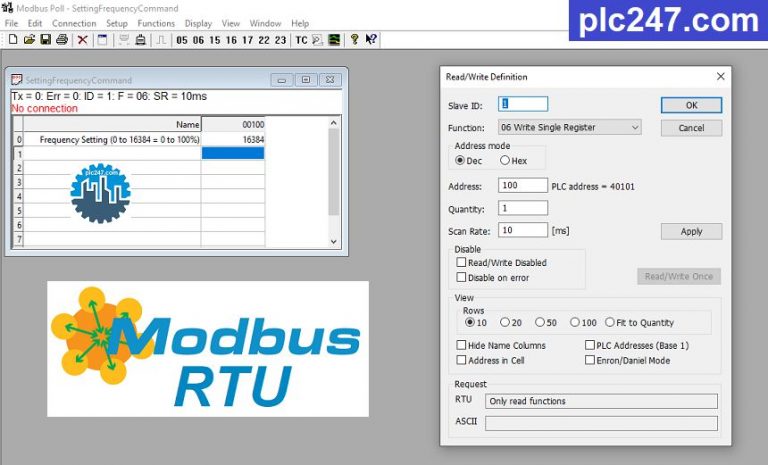This screenshot has width=768, height=465.
Task: Click the RTU request text field
Action: pos(601,401)
